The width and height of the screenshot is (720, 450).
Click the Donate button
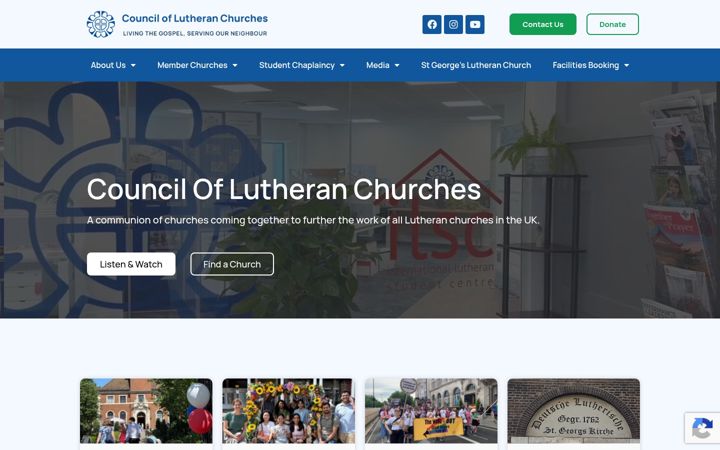(x=613, y=24)
